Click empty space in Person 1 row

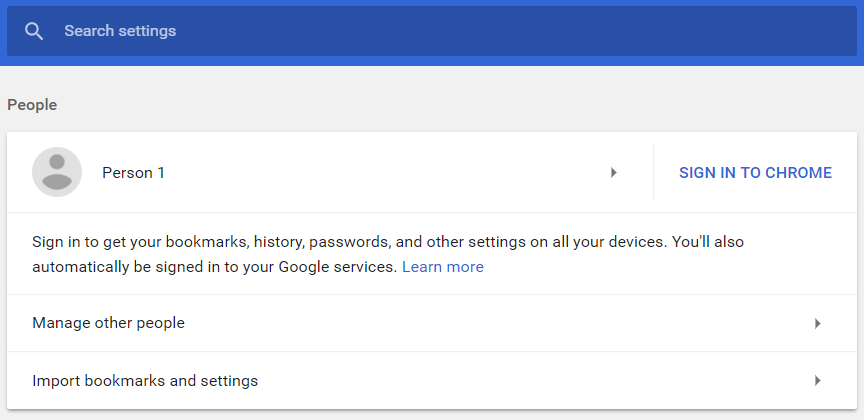[x=386, y=173]
